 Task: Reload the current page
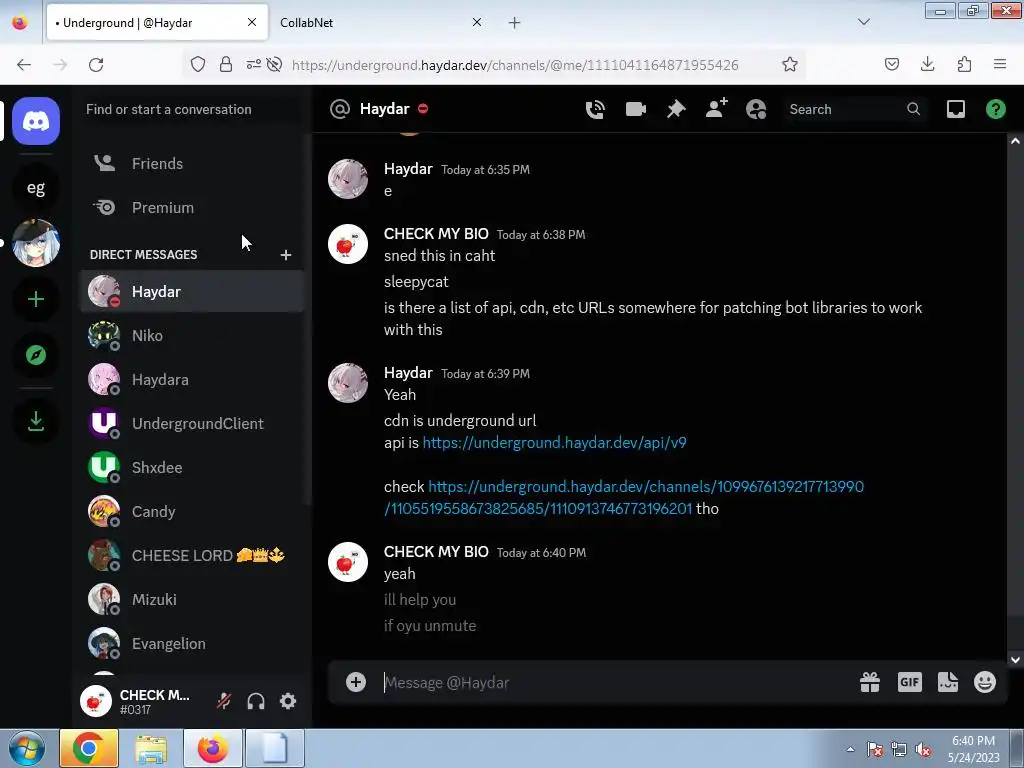tap(96, 65)
